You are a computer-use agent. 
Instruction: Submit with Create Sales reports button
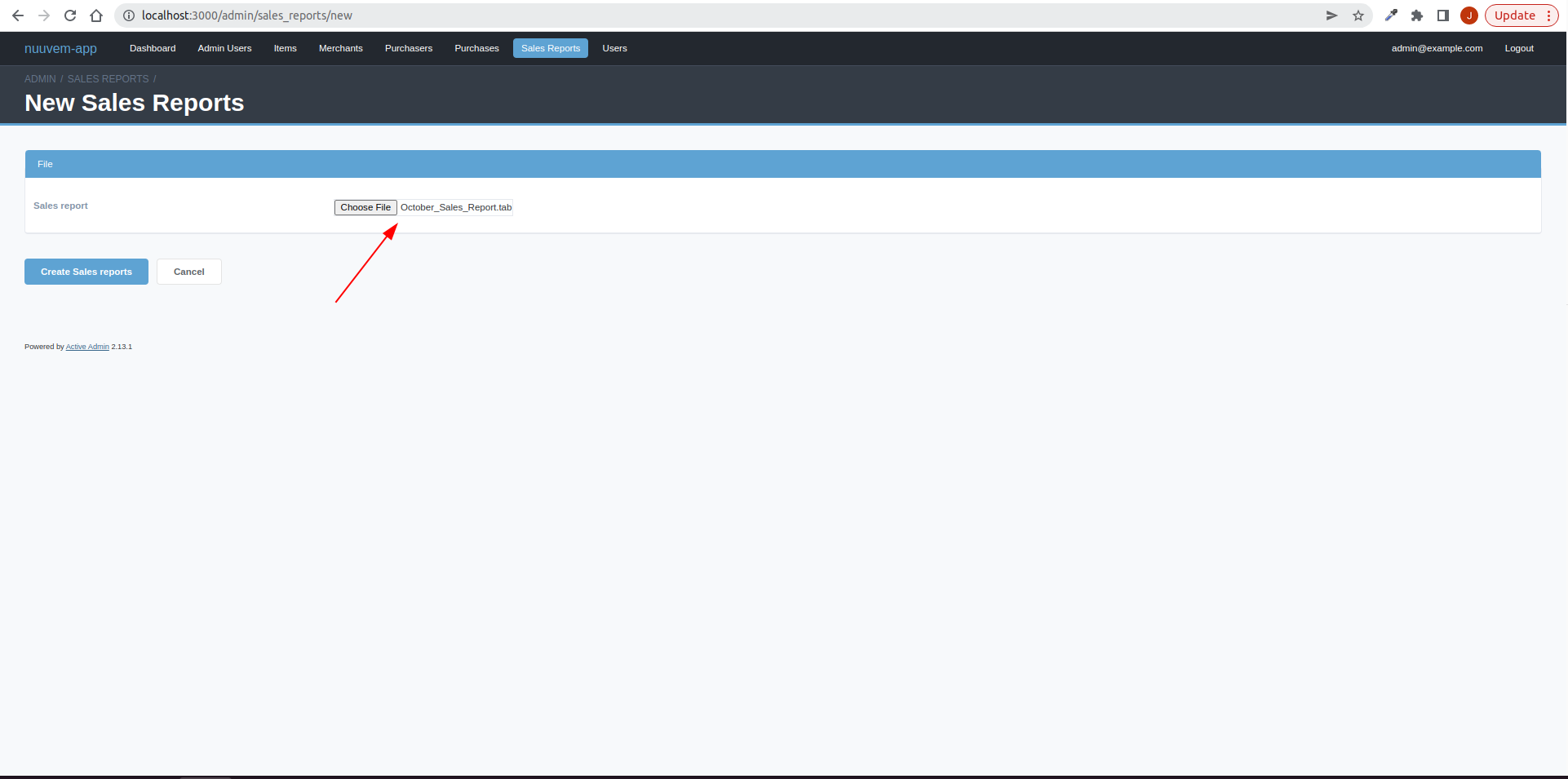[86, 271]
